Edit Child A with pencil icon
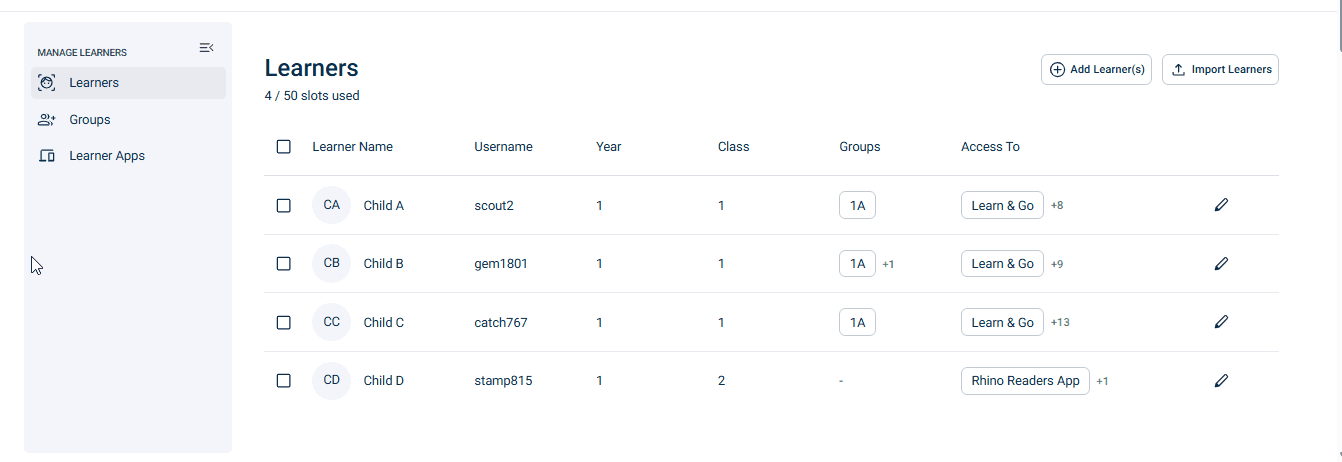The width and height of the screenshot is (1342, 462). click(x=1221, y=205)
